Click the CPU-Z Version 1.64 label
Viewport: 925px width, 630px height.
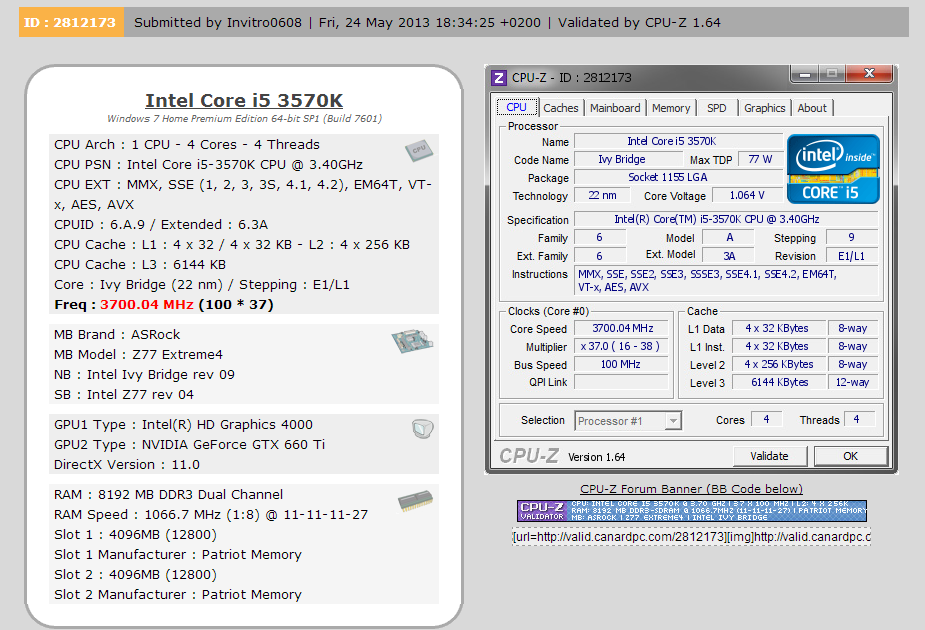coord(596,457)
